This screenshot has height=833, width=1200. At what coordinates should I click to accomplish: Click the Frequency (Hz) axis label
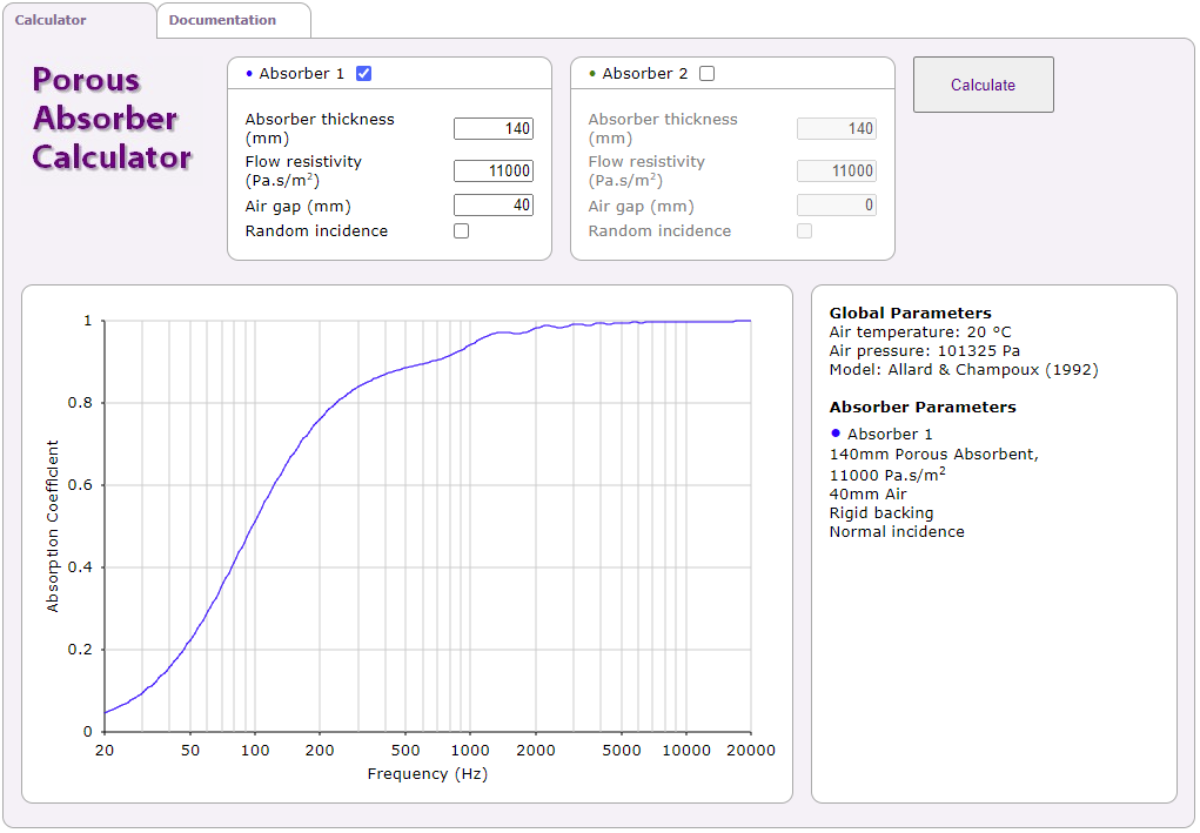[x=427, y=774]
